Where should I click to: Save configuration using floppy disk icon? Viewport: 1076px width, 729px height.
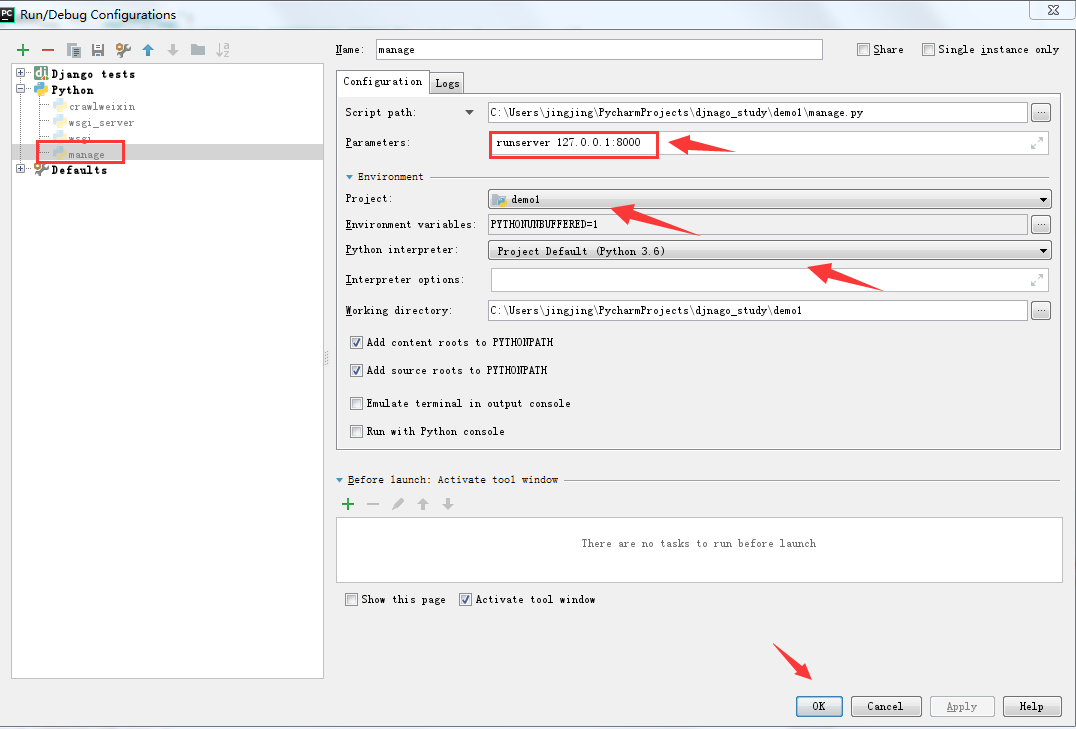pos(98,50)
